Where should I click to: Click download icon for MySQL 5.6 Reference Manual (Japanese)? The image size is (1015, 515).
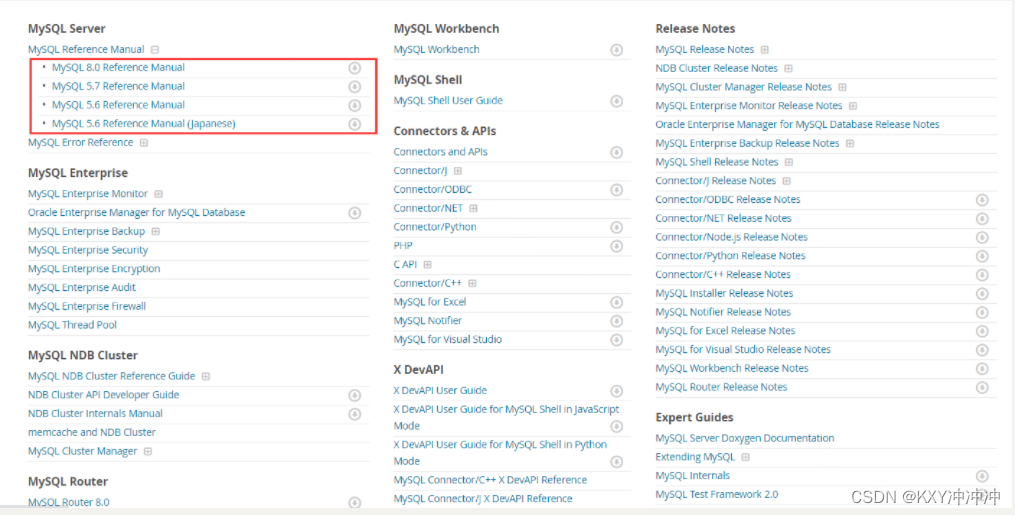[x=355, y=124]
